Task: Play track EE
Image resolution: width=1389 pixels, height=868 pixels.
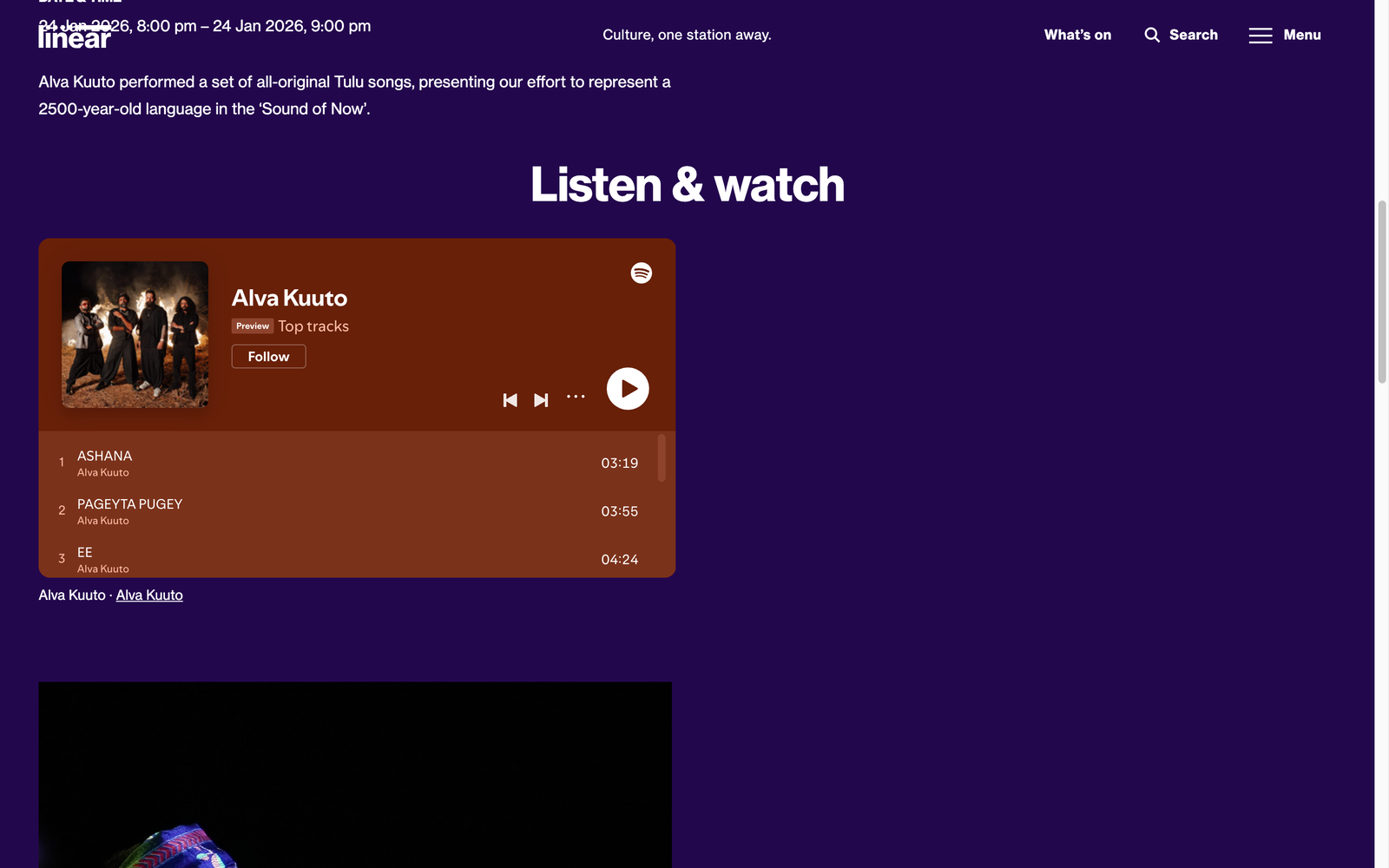Action: (x=357, y=558)
